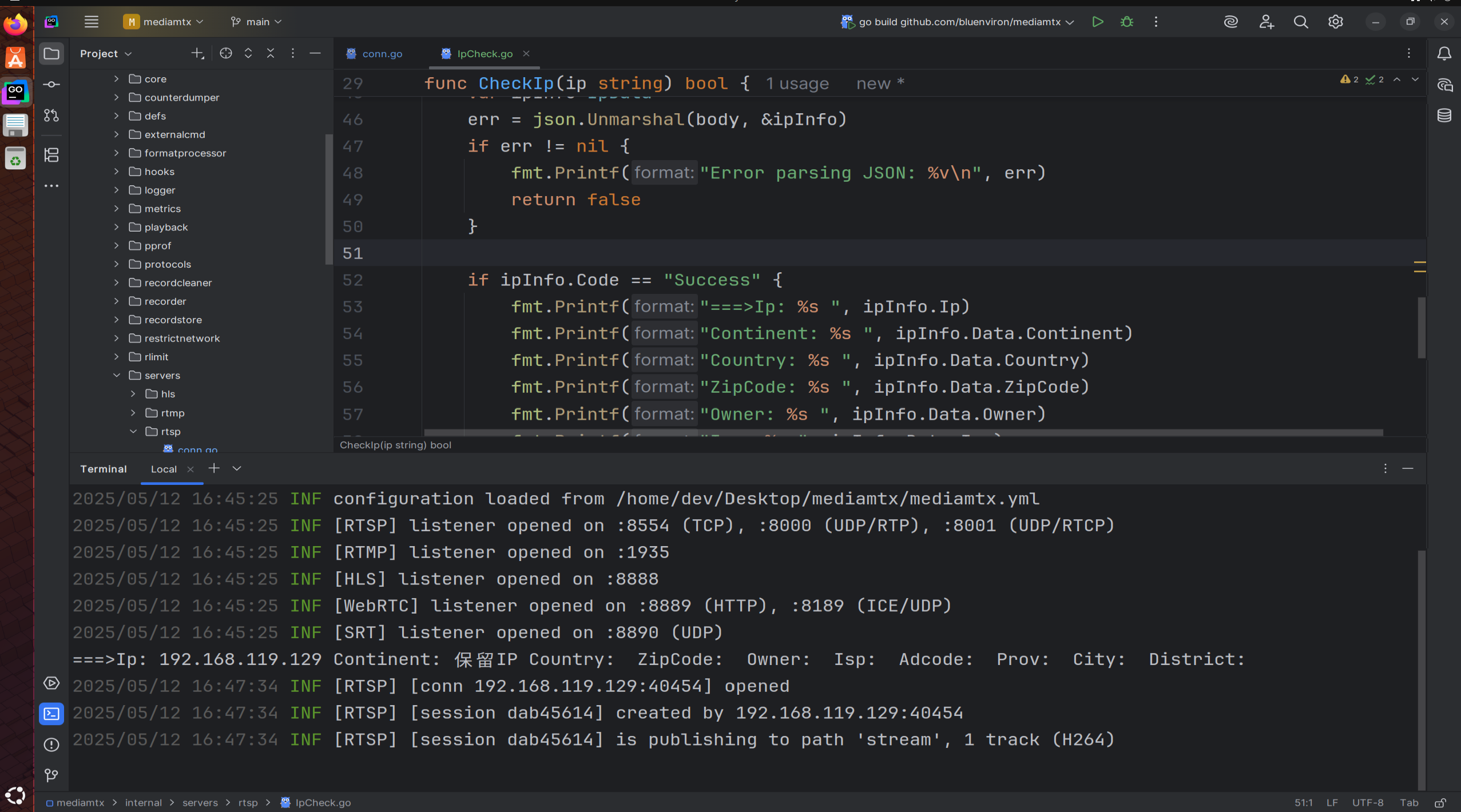Open the Problems tool window

[x=51, y=745]
